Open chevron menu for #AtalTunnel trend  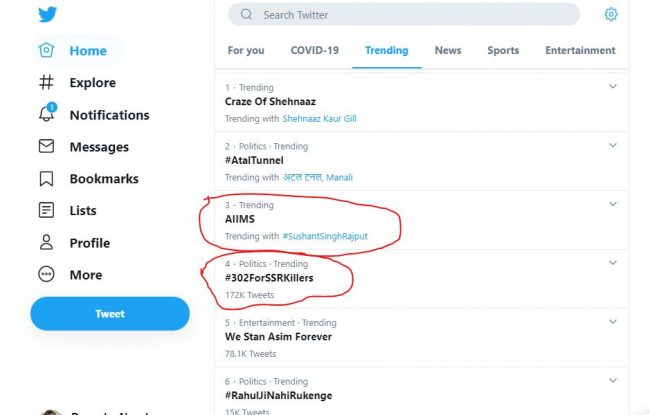click(x=613, y=146)
